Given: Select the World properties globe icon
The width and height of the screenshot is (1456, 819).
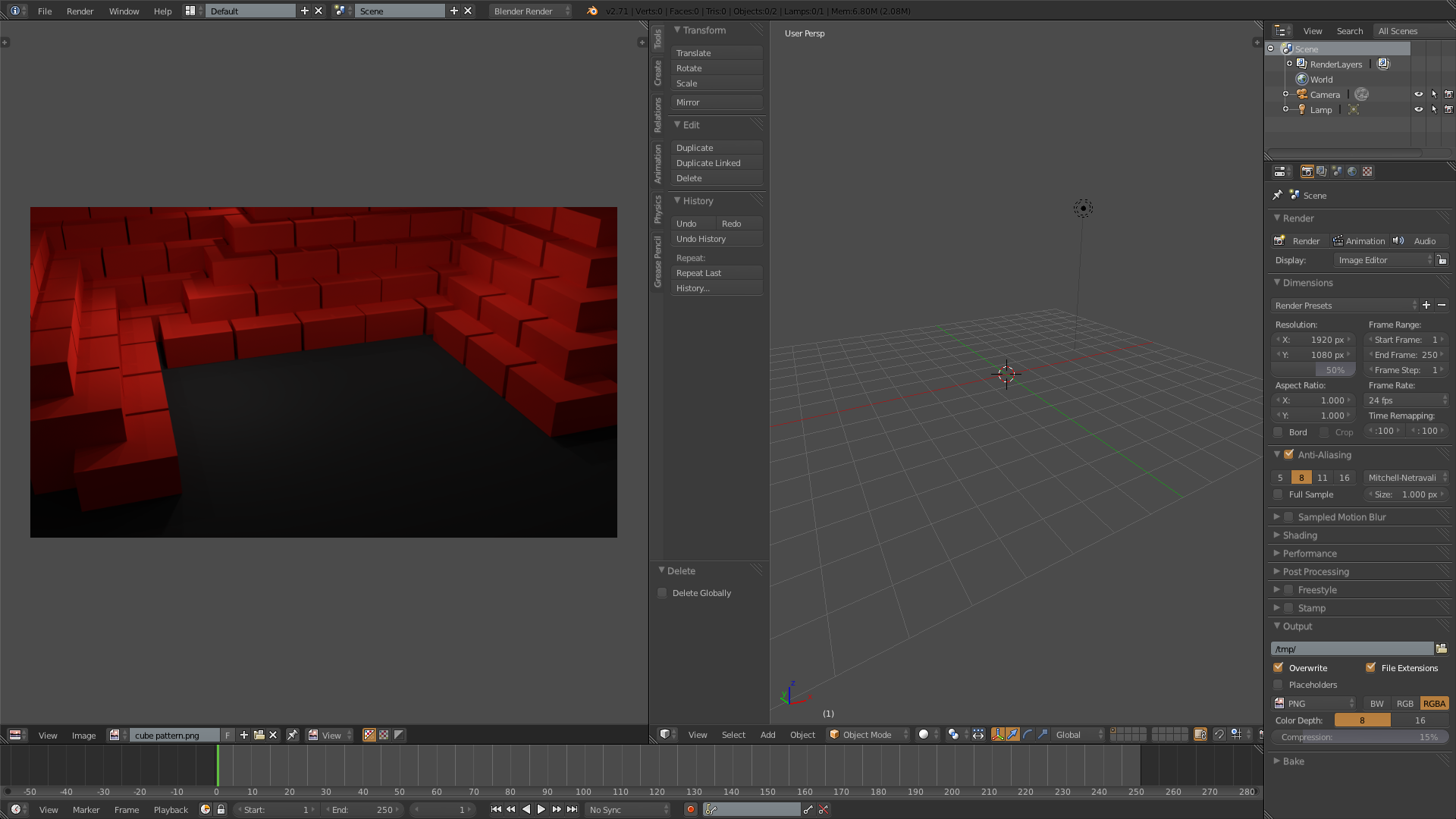Looking at the screenshot, I should (x=1352, y=171).
